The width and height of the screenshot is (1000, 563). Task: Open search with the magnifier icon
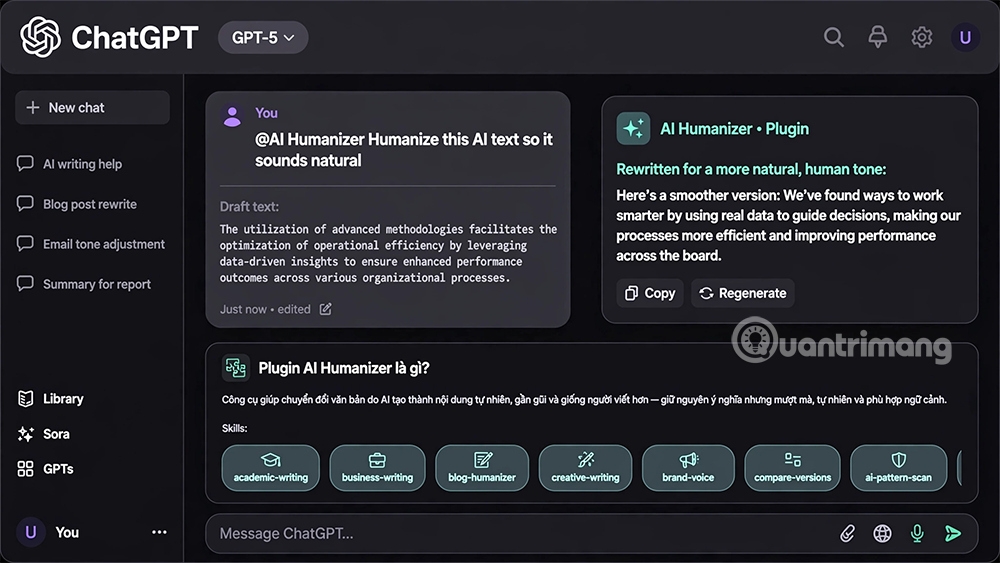point(833,38)
